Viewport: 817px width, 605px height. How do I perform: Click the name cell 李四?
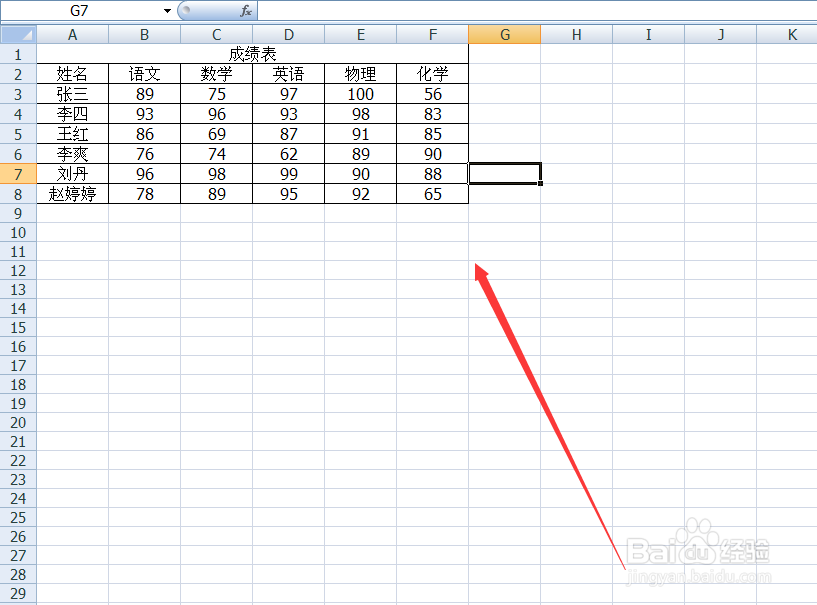72,114
